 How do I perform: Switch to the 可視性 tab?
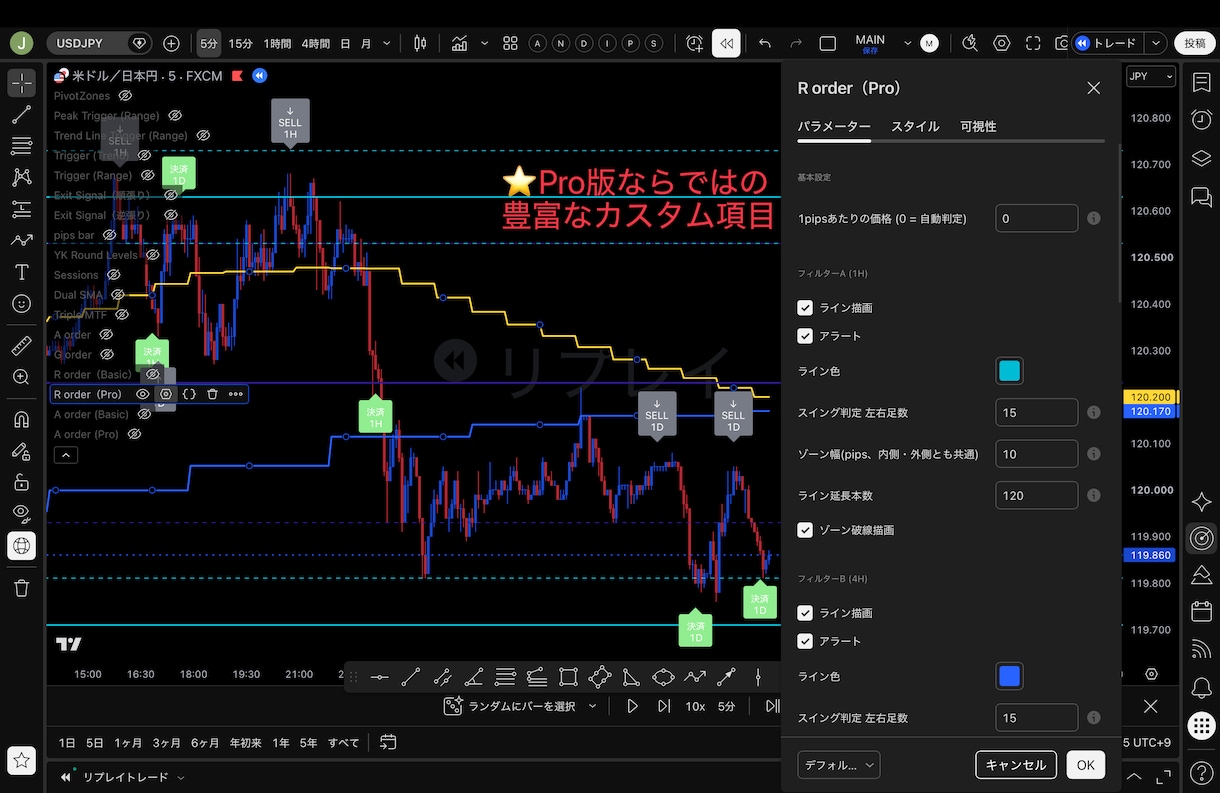[978, 126]
